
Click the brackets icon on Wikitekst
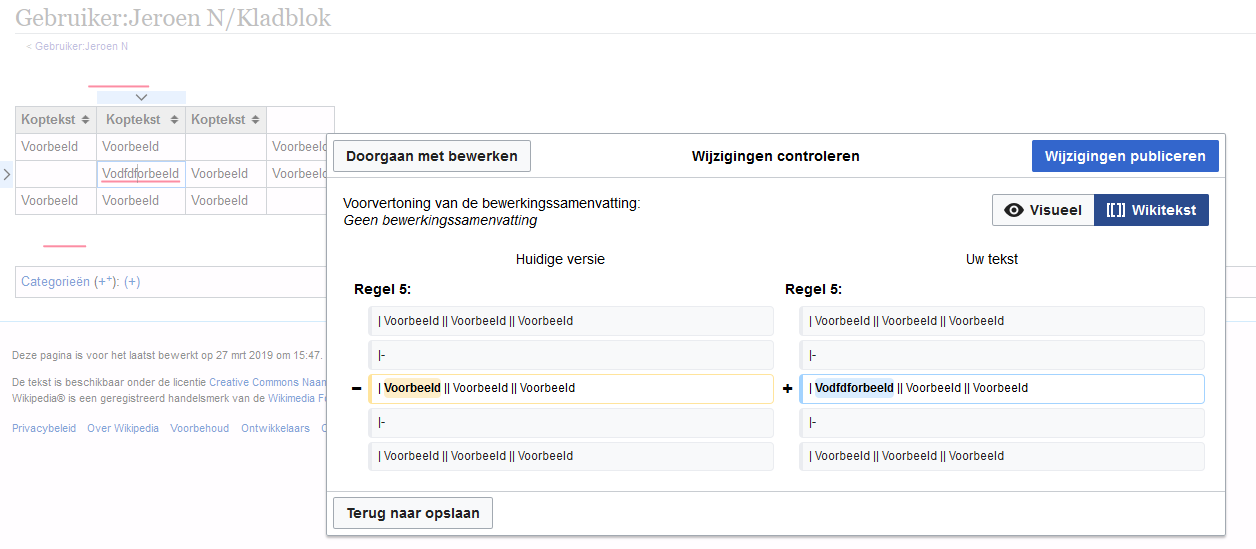coord(1116,210)
